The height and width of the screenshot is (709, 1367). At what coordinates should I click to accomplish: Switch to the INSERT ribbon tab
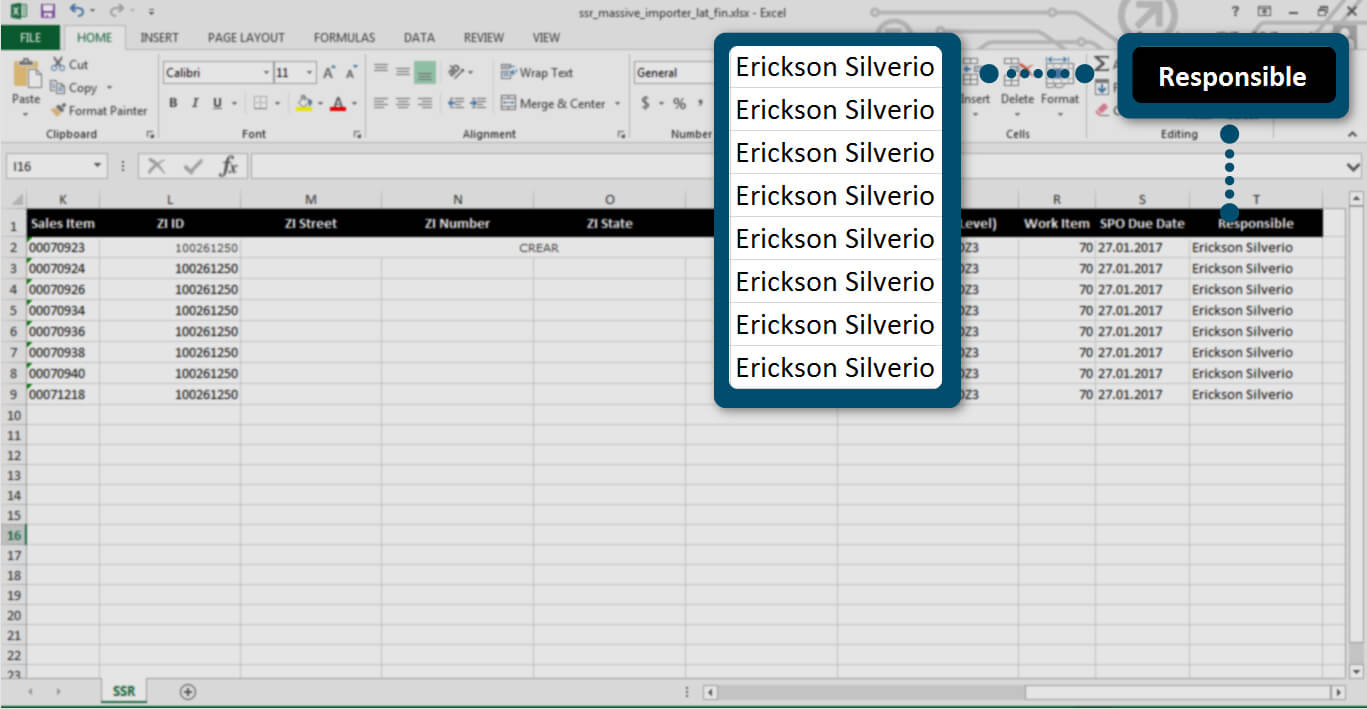click(x=159, y=37)
